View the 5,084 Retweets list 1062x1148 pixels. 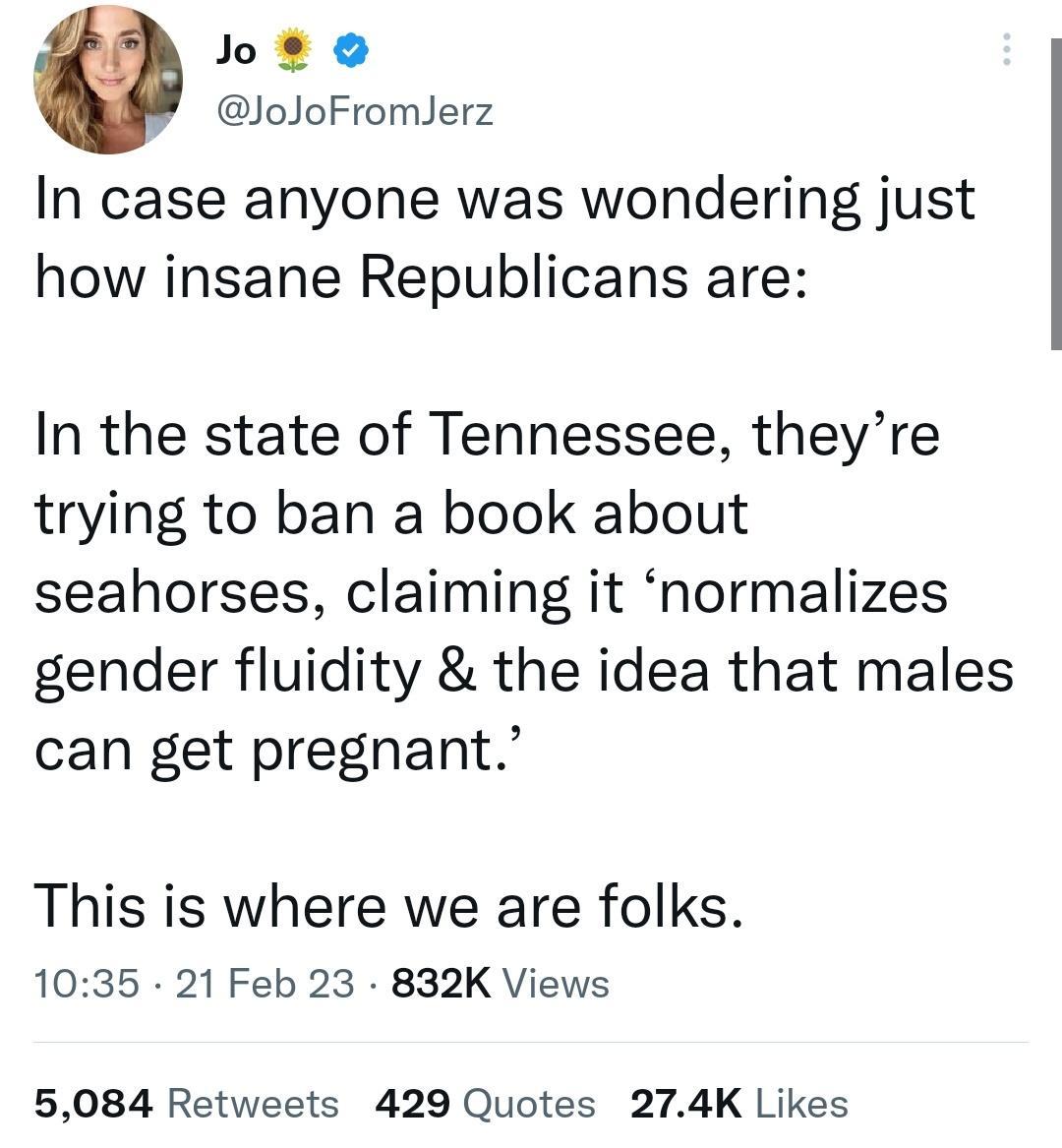click(186, 1105)
